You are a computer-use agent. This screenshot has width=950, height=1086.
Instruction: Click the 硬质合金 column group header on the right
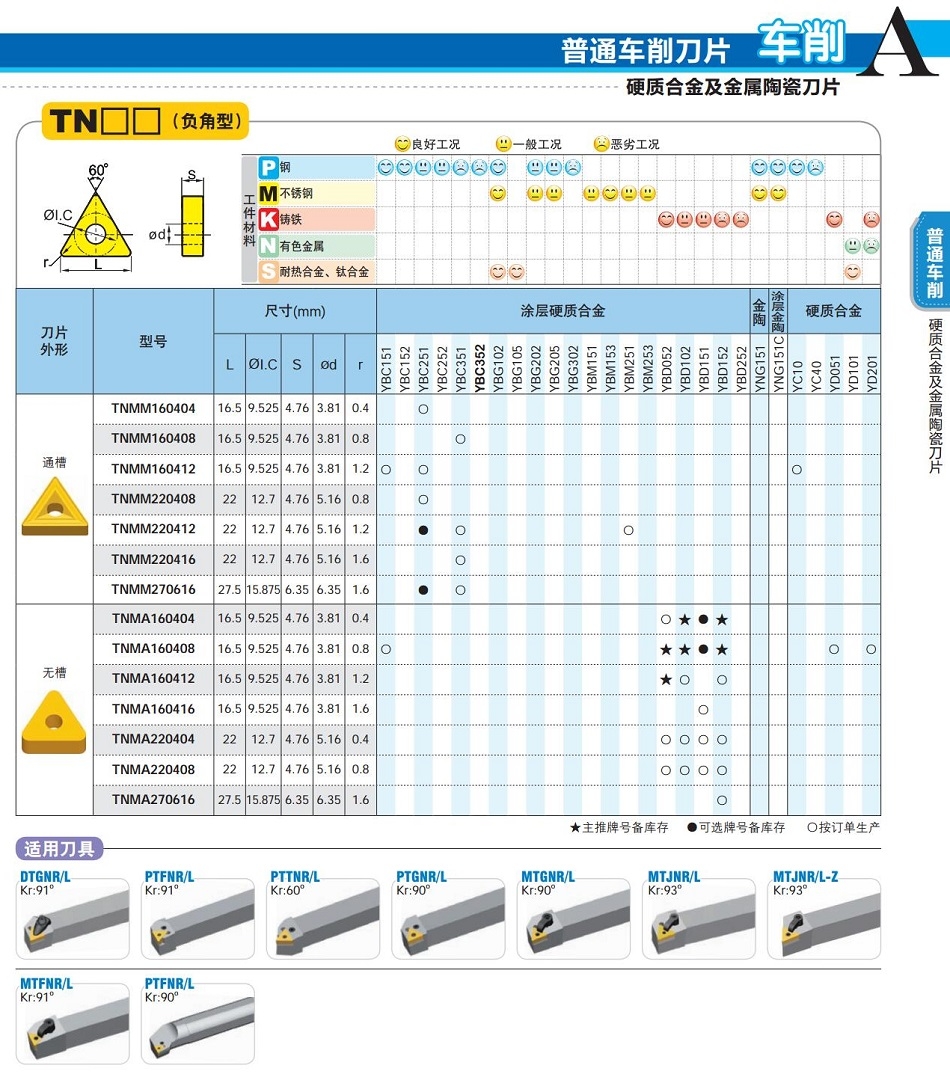[834, 311]
